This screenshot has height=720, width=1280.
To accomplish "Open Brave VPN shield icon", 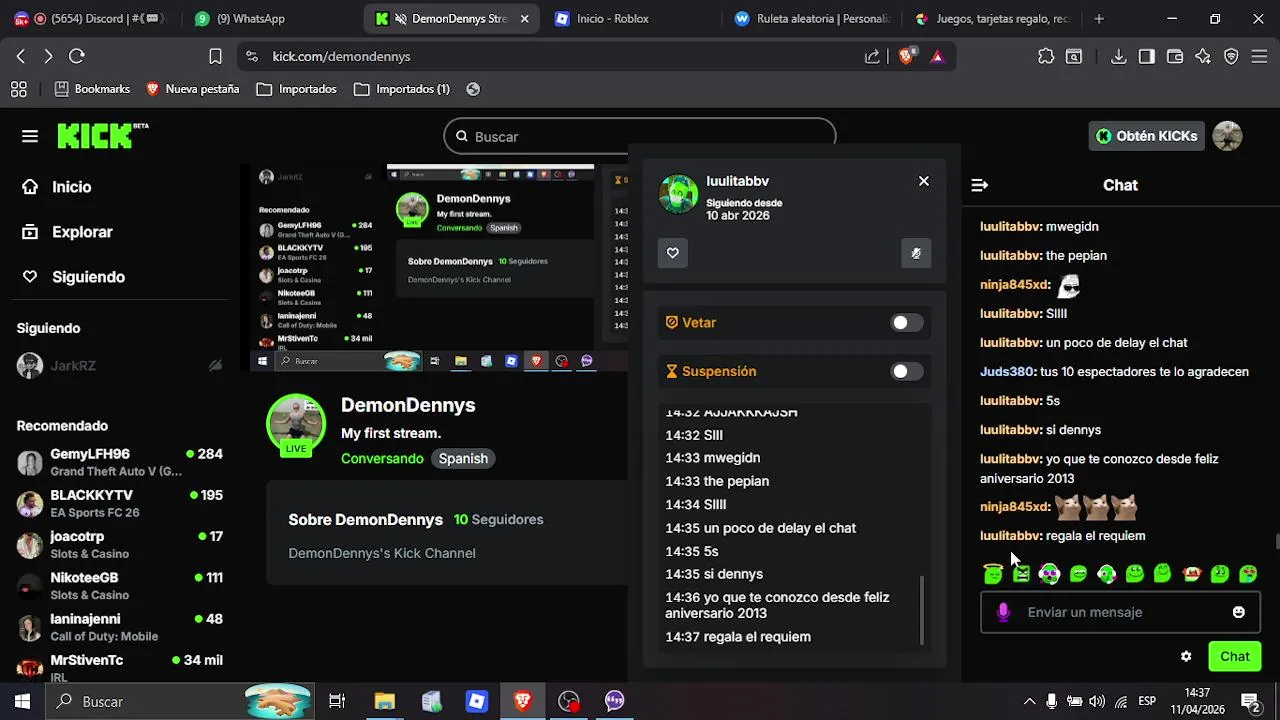I will point(1231,57).
